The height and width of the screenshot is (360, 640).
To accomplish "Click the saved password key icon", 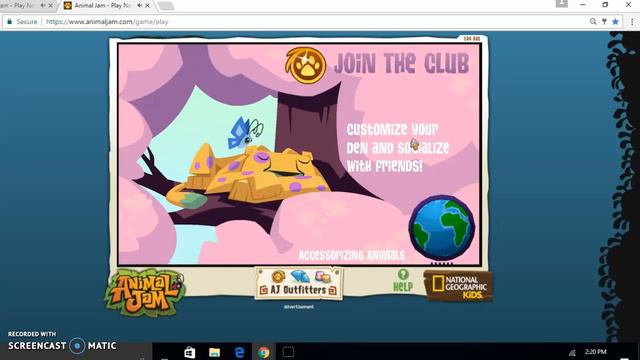I will [x=604, y=22].
